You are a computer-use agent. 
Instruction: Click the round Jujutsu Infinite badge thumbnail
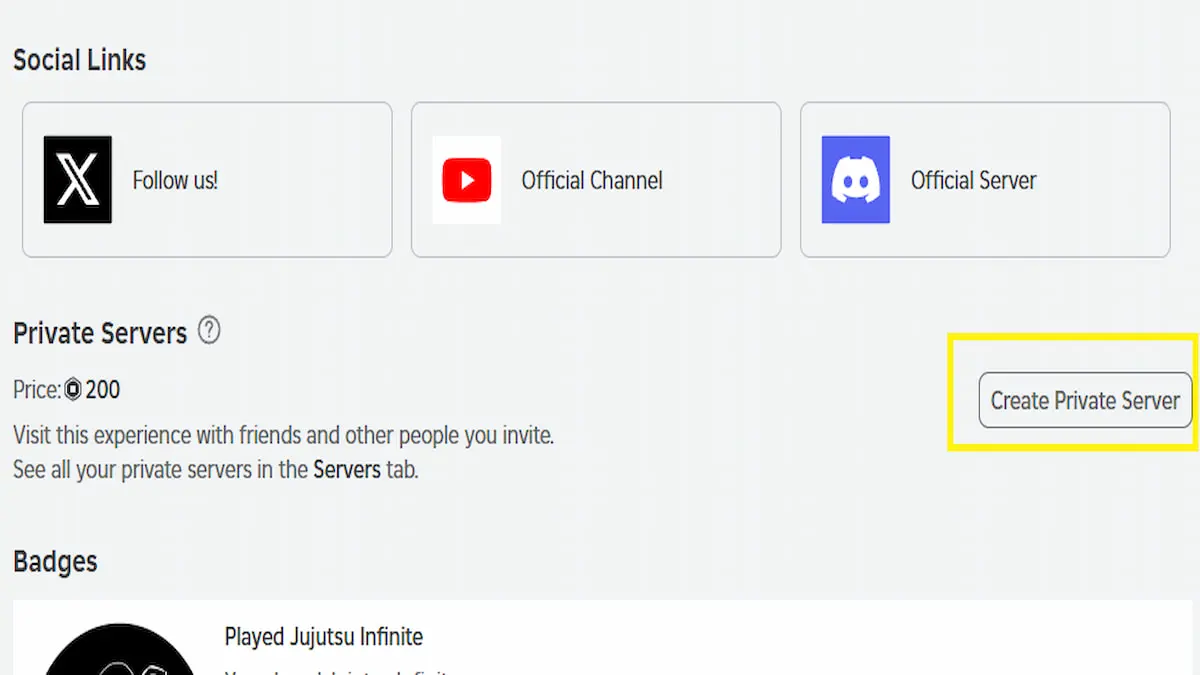tap(120, 655)
